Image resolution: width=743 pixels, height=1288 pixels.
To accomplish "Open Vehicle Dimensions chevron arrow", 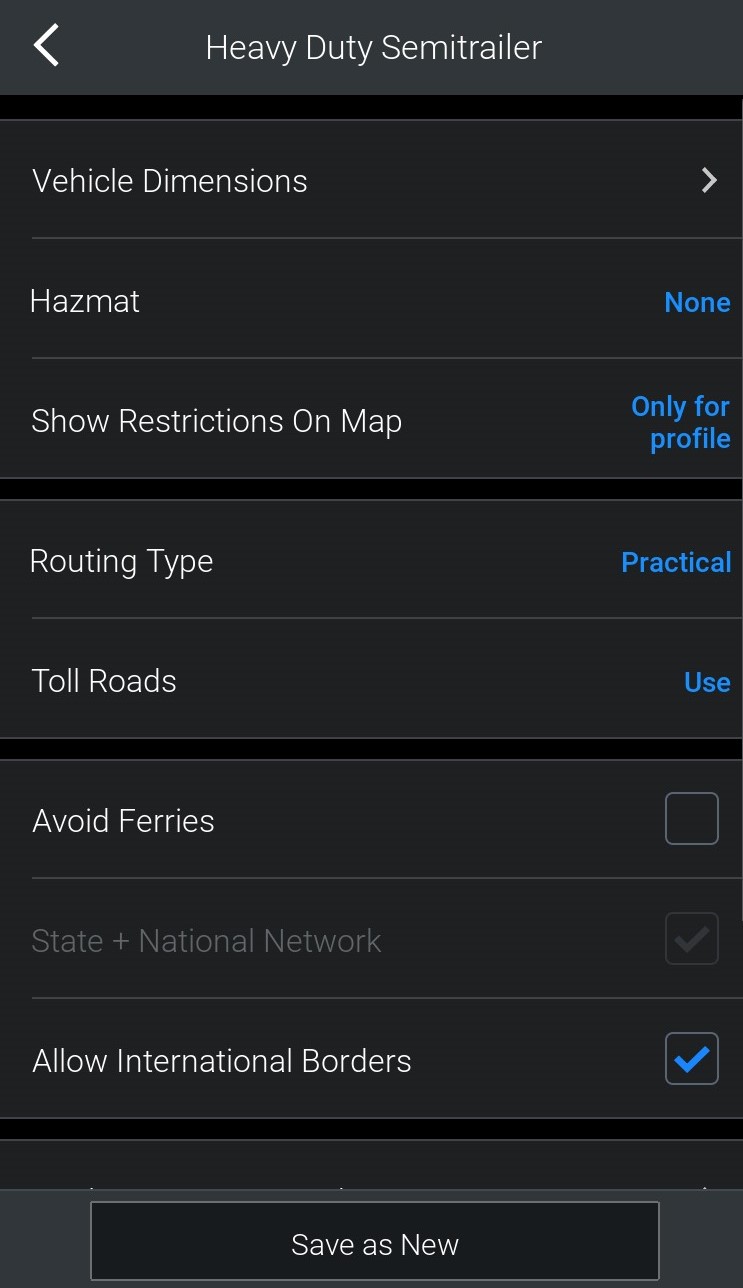I will (x=709, y=181).
